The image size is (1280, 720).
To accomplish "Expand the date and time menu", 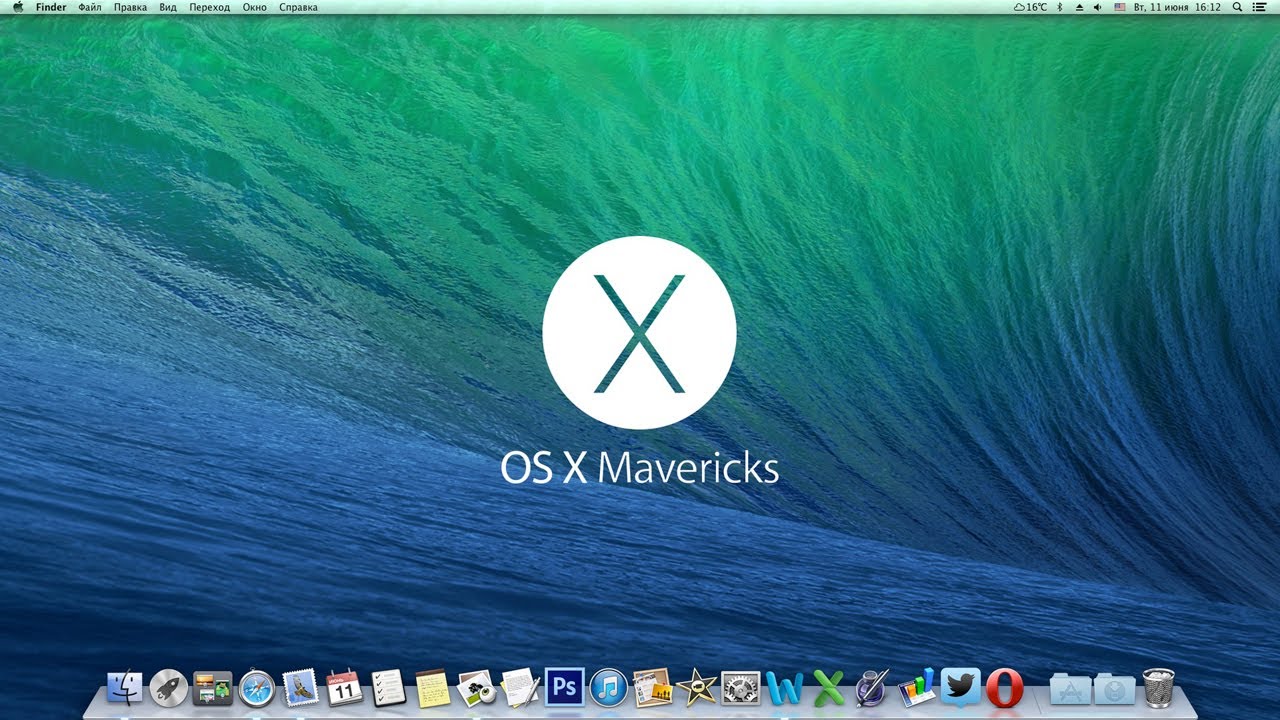I will tap(1177, 7).
